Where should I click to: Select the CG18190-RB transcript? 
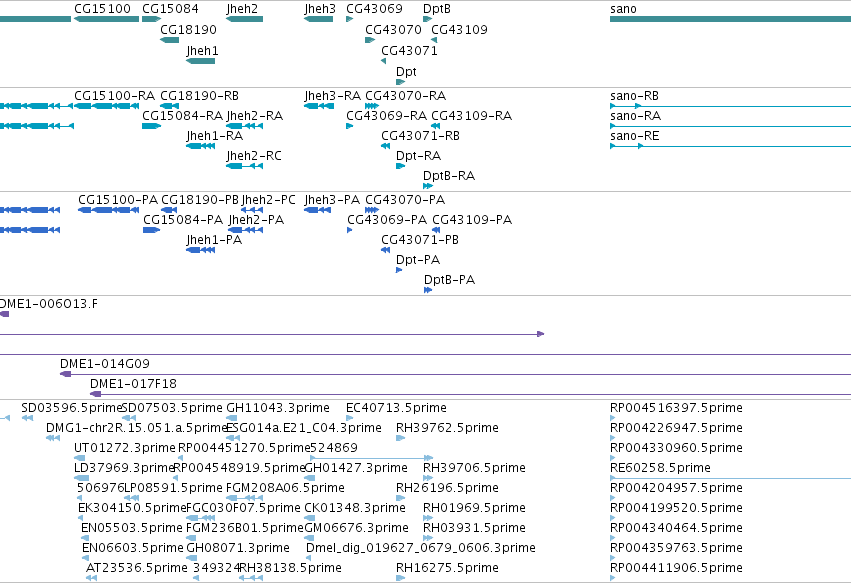pos(169,106)
